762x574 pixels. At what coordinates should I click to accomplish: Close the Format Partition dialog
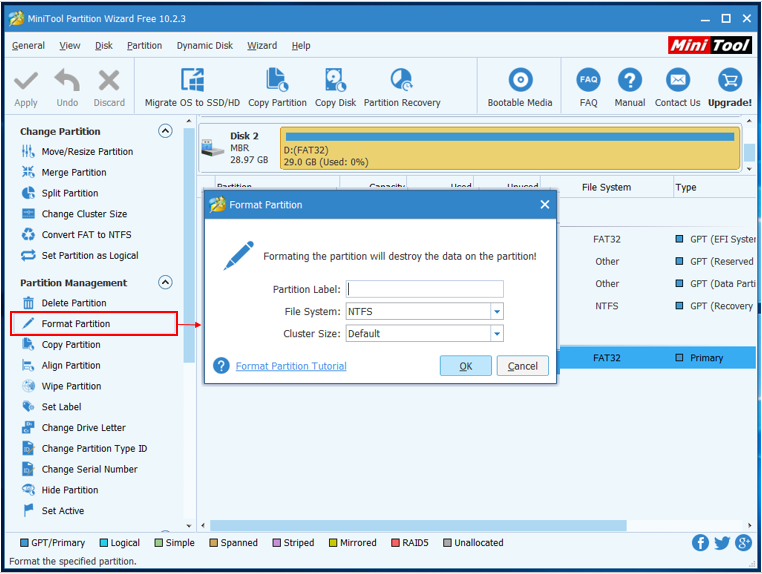tap(545, 205)
